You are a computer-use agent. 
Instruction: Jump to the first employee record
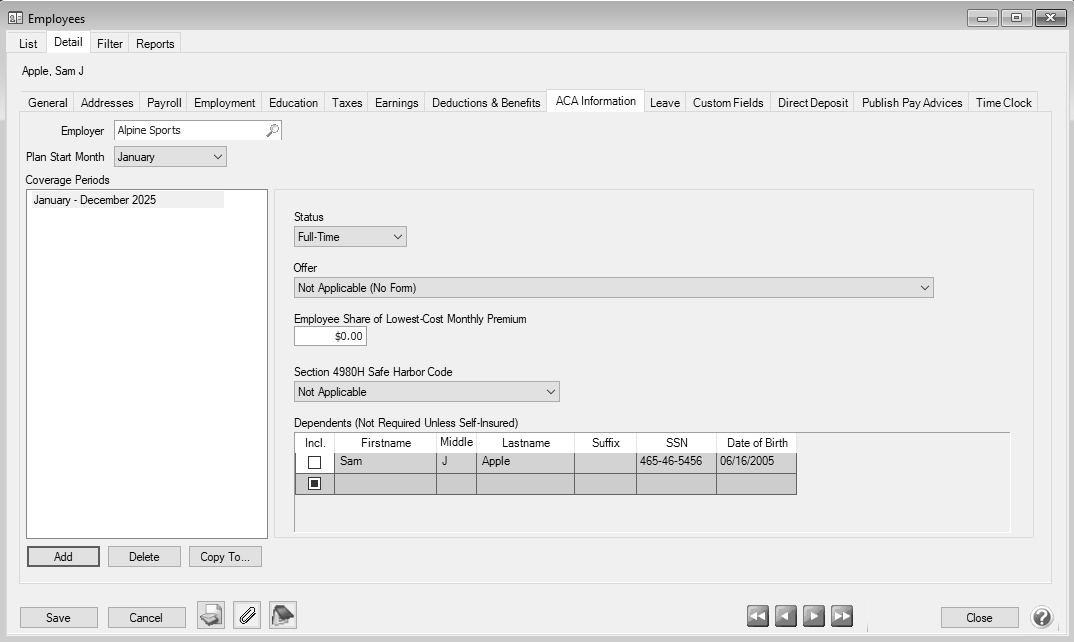tap(758, 616)
